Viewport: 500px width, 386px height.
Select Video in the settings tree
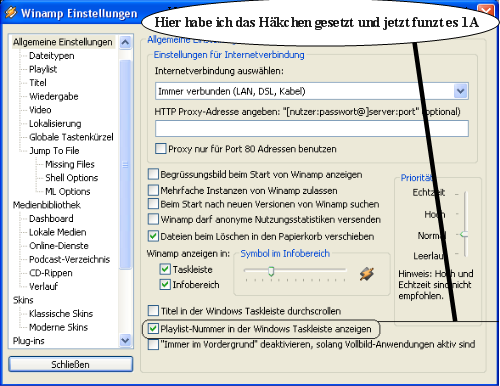[x=40, y=110]
